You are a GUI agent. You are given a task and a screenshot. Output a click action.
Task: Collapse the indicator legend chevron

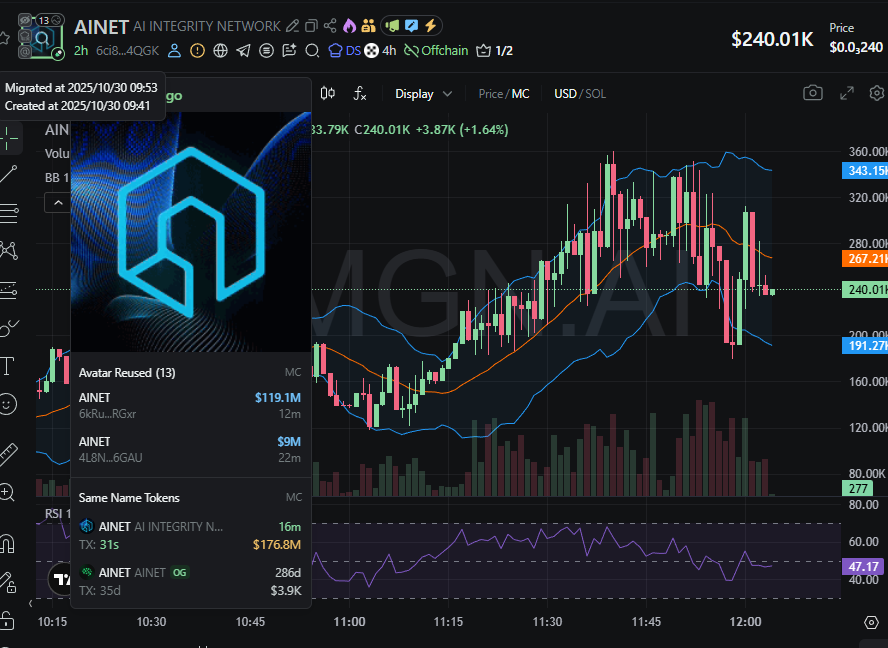coord(57,203)
